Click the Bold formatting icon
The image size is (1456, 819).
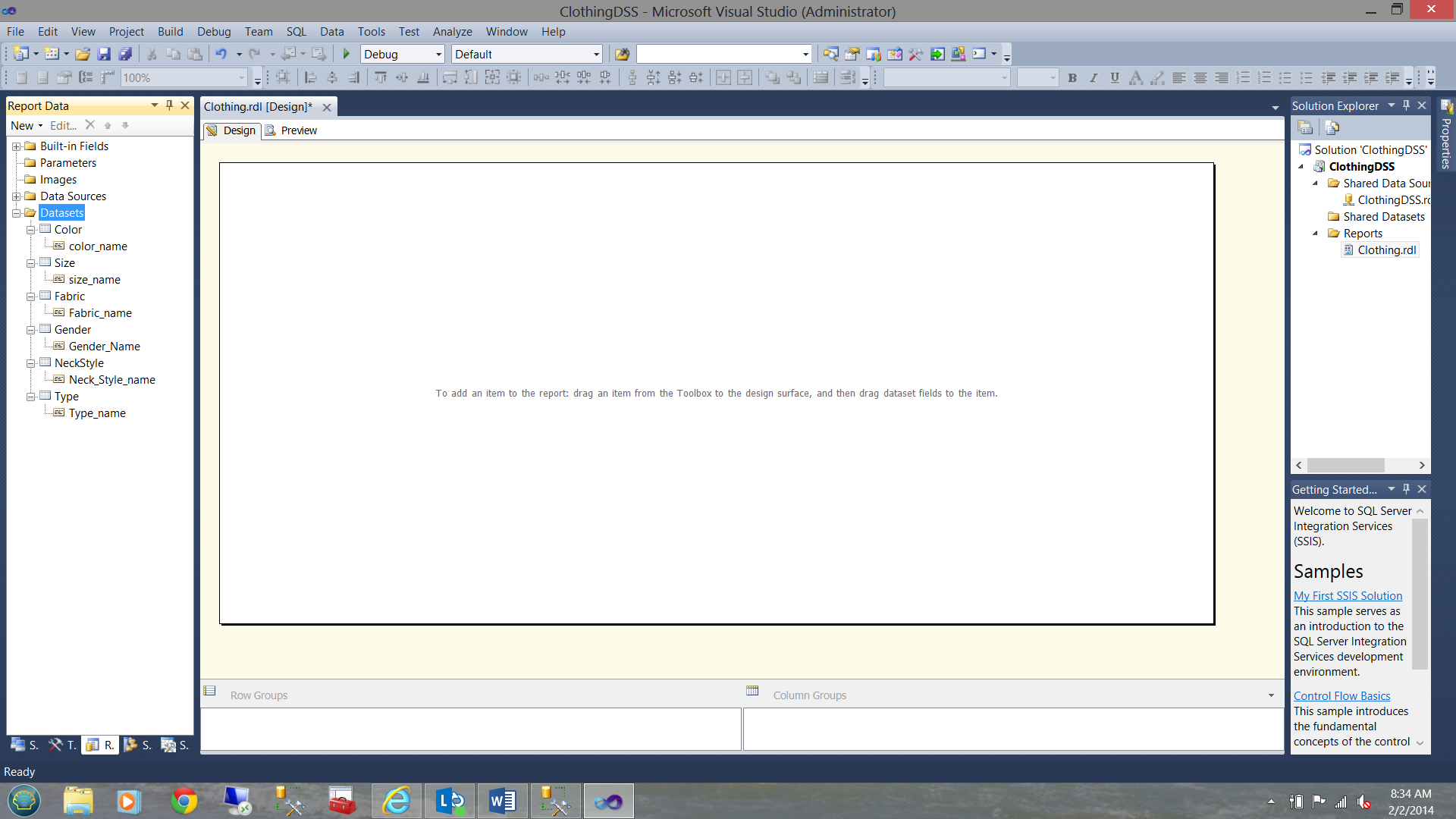coord(1072,77)
